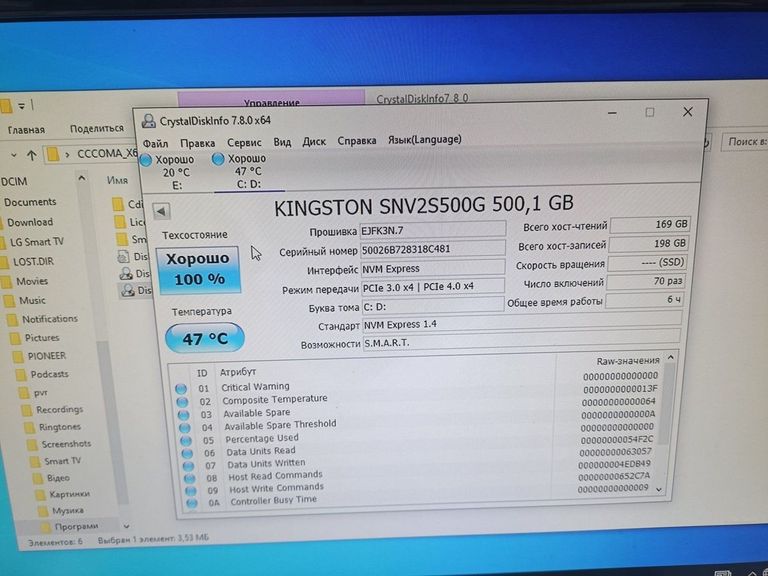The height and width of the screenshot is (576, 768).
Task: Open the Вид menu
Action: click(282, 142)
